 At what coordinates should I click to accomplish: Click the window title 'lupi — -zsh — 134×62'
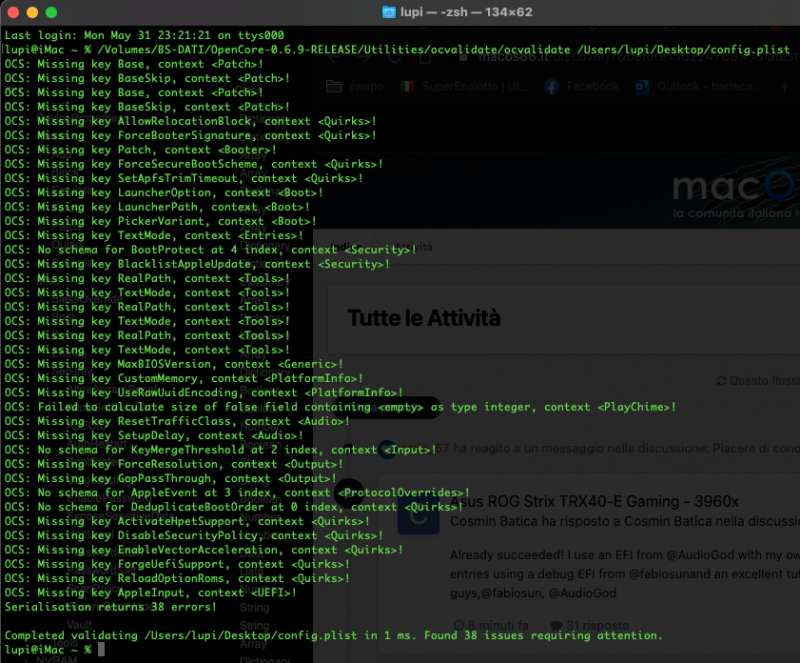pos(466,12)
